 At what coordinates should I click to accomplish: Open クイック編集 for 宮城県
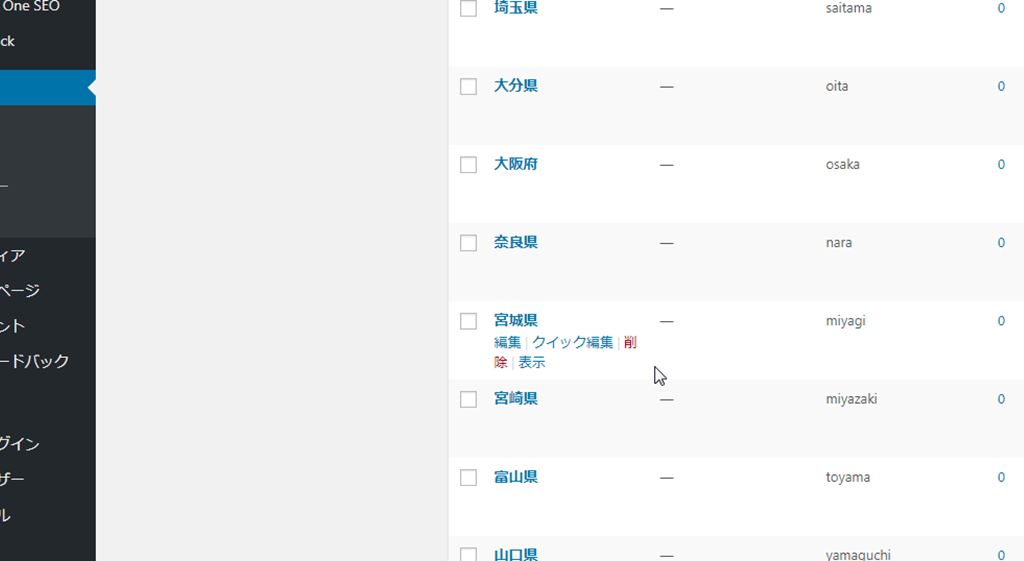[x=572, y=342]
